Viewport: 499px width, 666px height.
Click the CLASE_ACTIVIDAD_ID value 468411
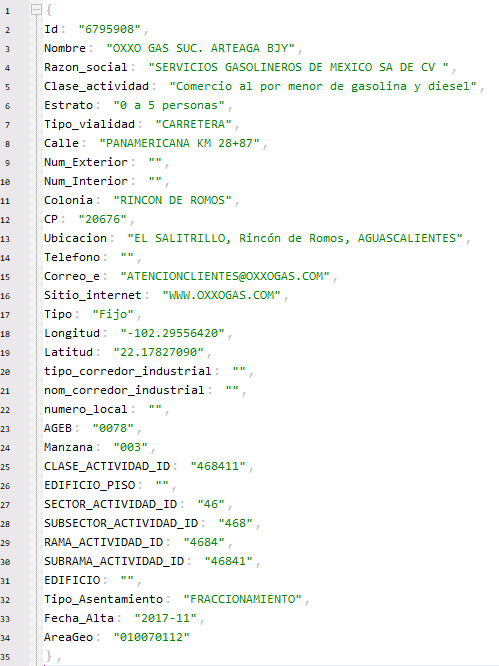[x=218, y=466]
